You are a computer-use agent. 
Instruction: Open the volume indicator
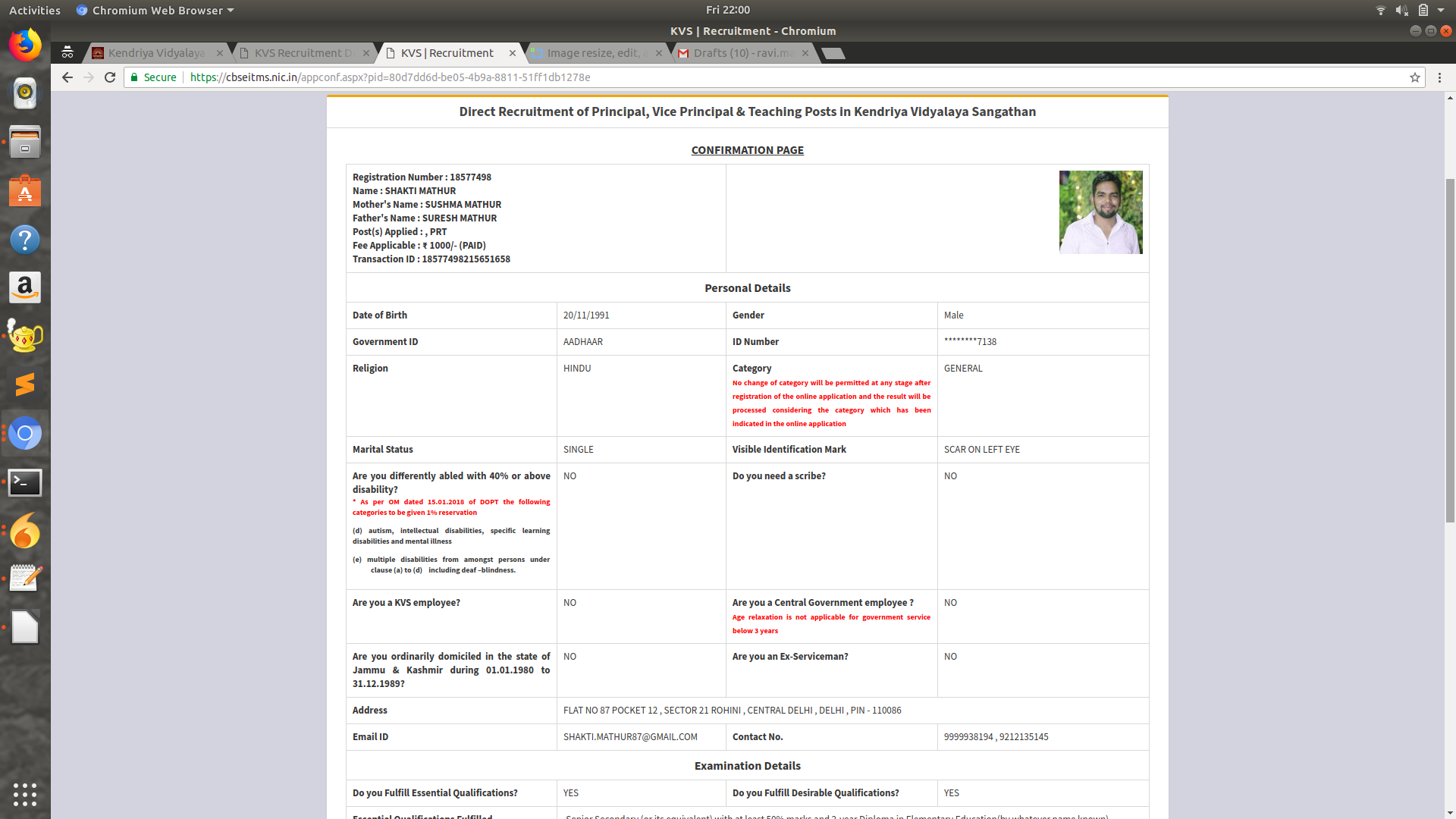click(1401, 10)
